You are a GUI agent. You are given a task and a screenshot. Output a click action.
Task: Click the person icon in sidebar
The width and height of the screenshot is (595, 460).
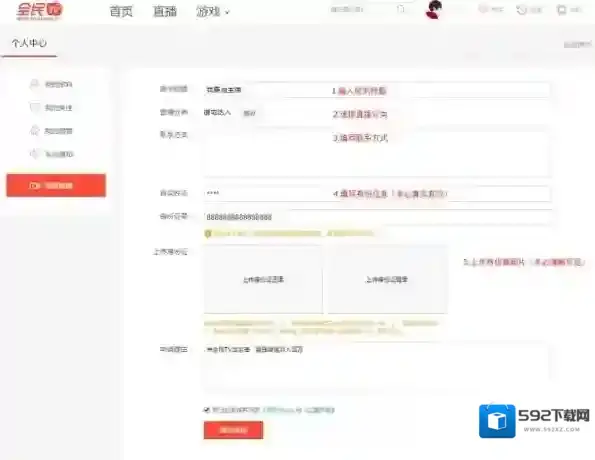[35, 84]
